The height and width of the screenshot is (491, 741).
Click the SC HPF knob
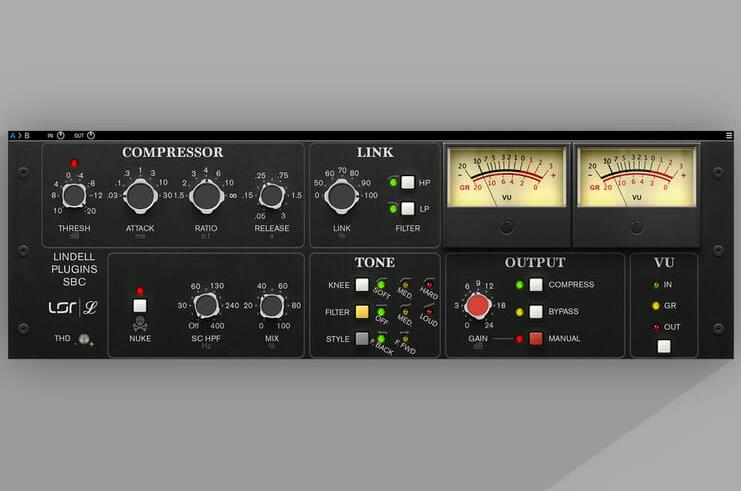207,306
